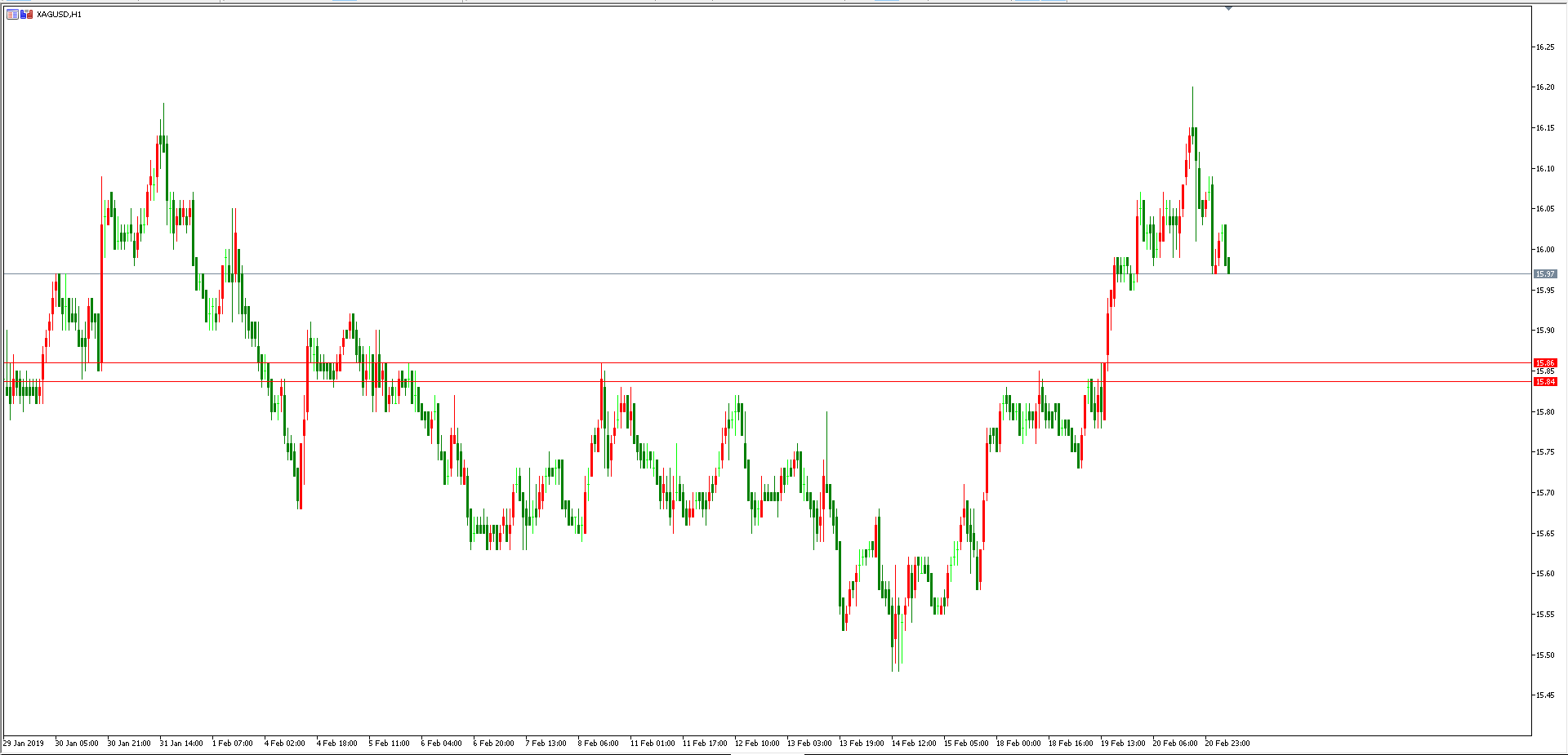This screenshot has height=755, width=1568.
Task: Click the 15.45 price scale value
Action: (x=1544, y=695)
